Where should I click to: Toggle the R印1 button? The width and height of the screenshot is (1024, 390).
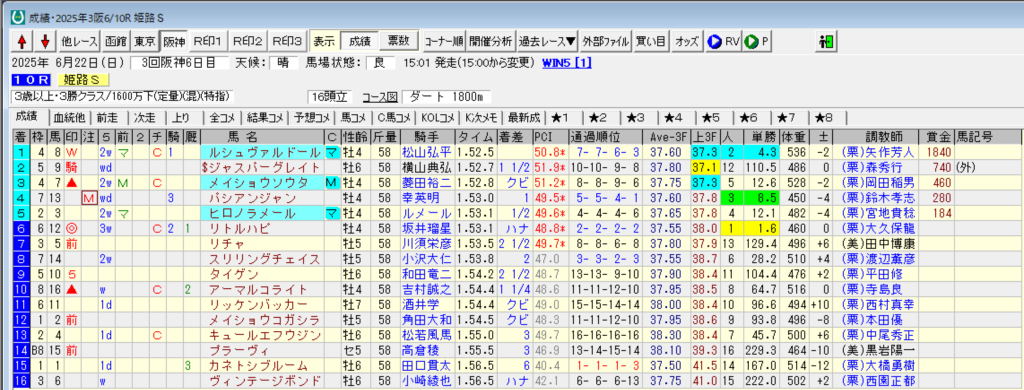click(209, 41)
